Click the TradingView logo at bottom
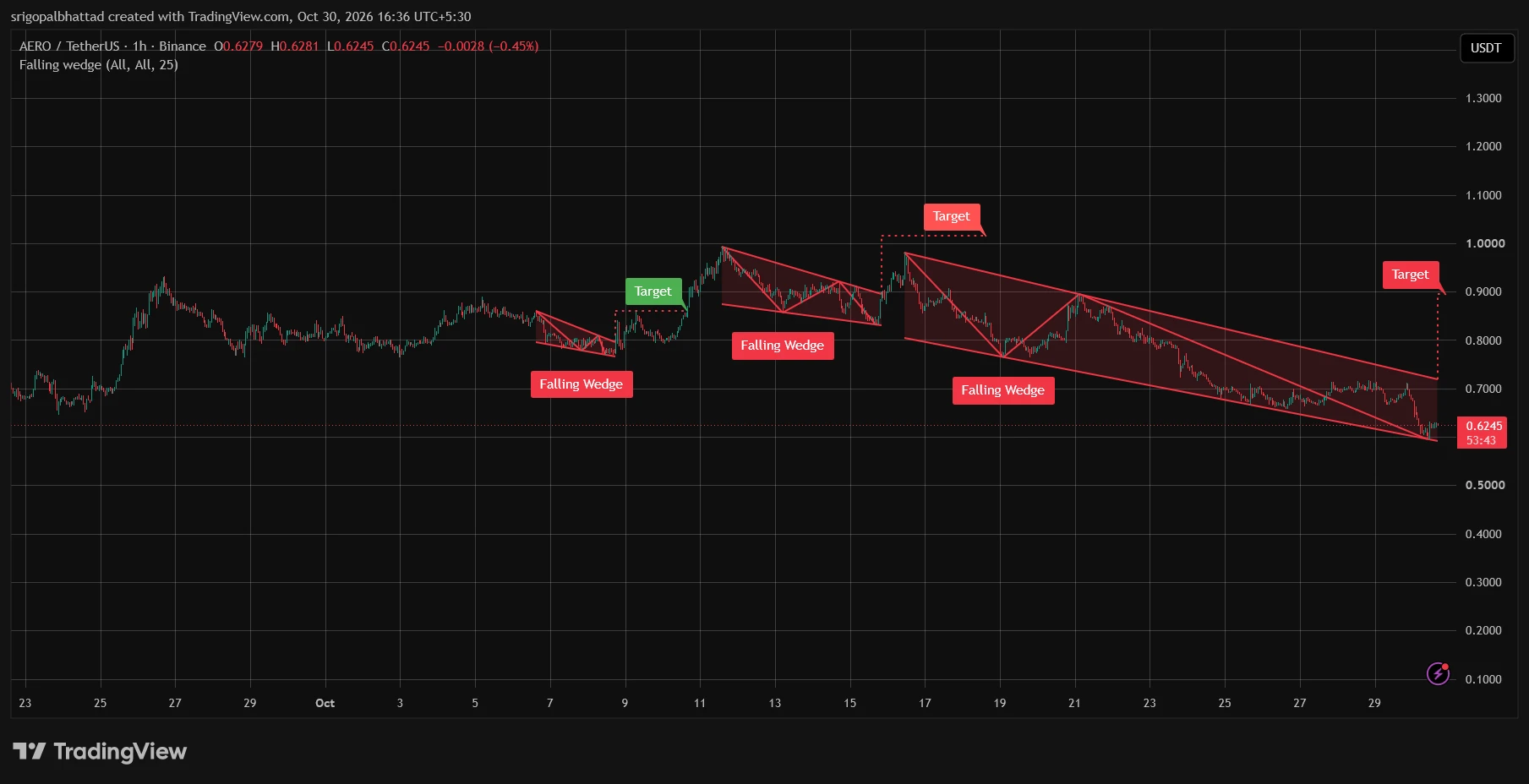Viewport: 1529px width, 784px height. 100,751
